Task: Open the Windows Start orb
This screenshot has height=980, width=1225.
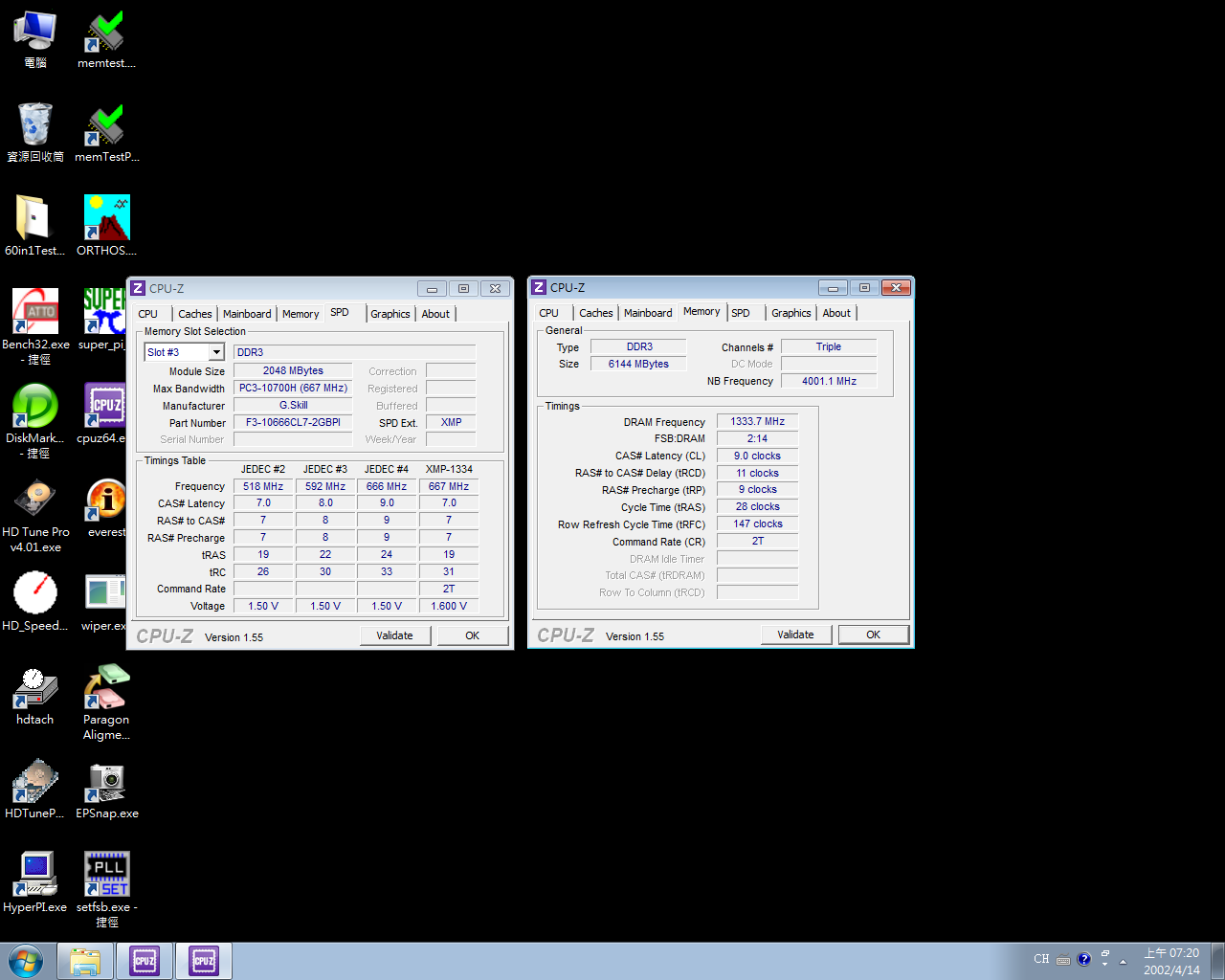Action: (x=26, y=960)
